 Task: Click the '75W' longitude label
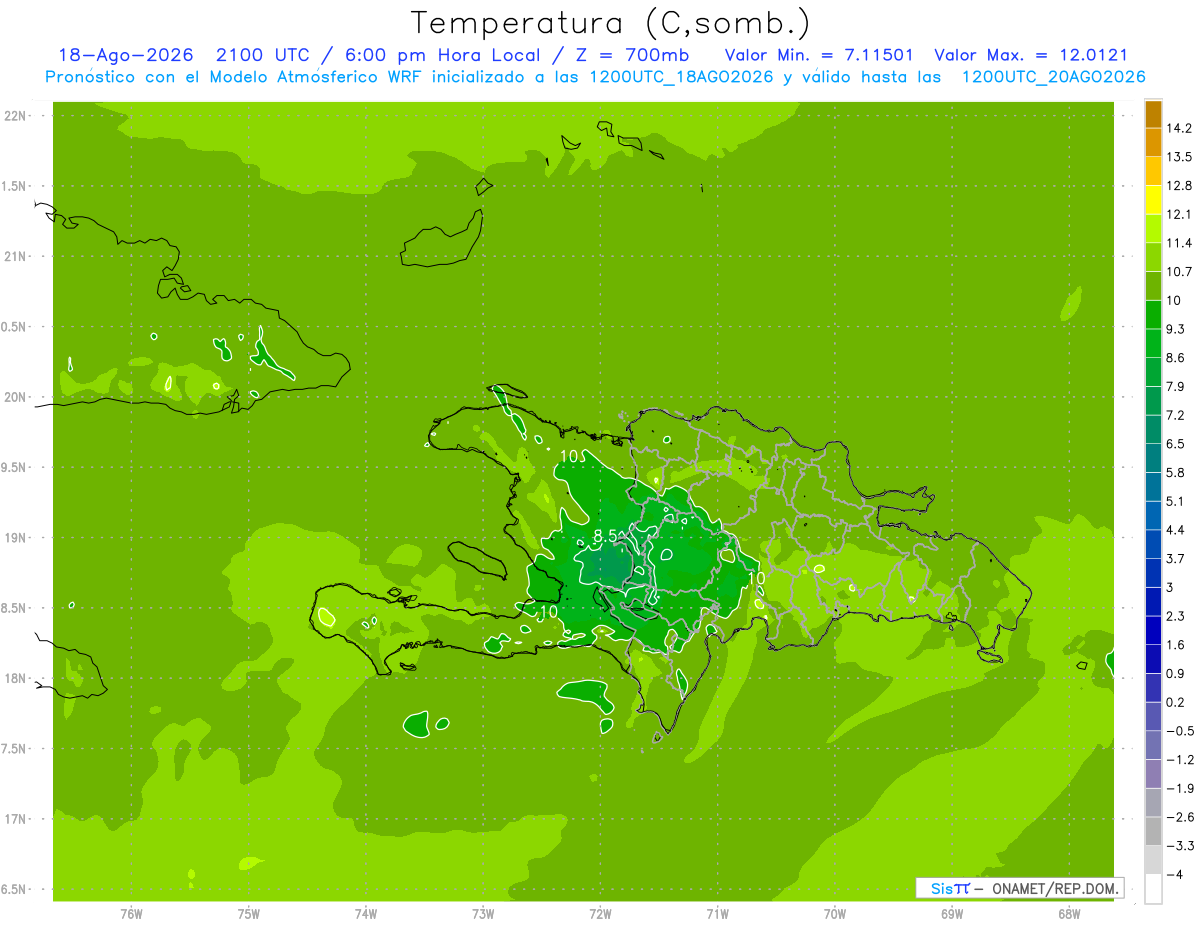(x=249, y=913)
